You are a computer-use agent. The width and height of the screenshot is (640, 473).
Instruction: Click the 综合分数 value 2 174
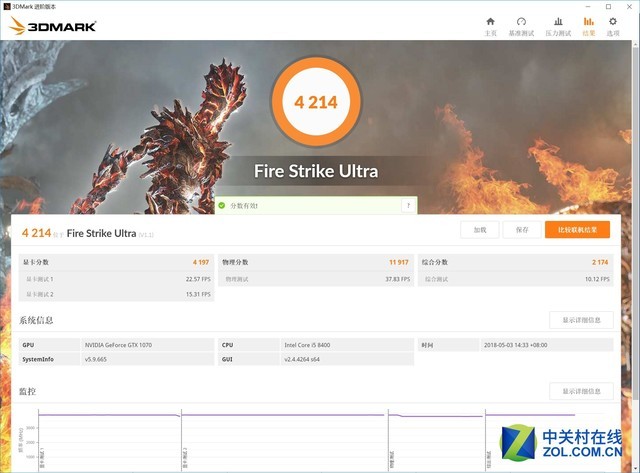pyautogui.click(x=600, y=262)
